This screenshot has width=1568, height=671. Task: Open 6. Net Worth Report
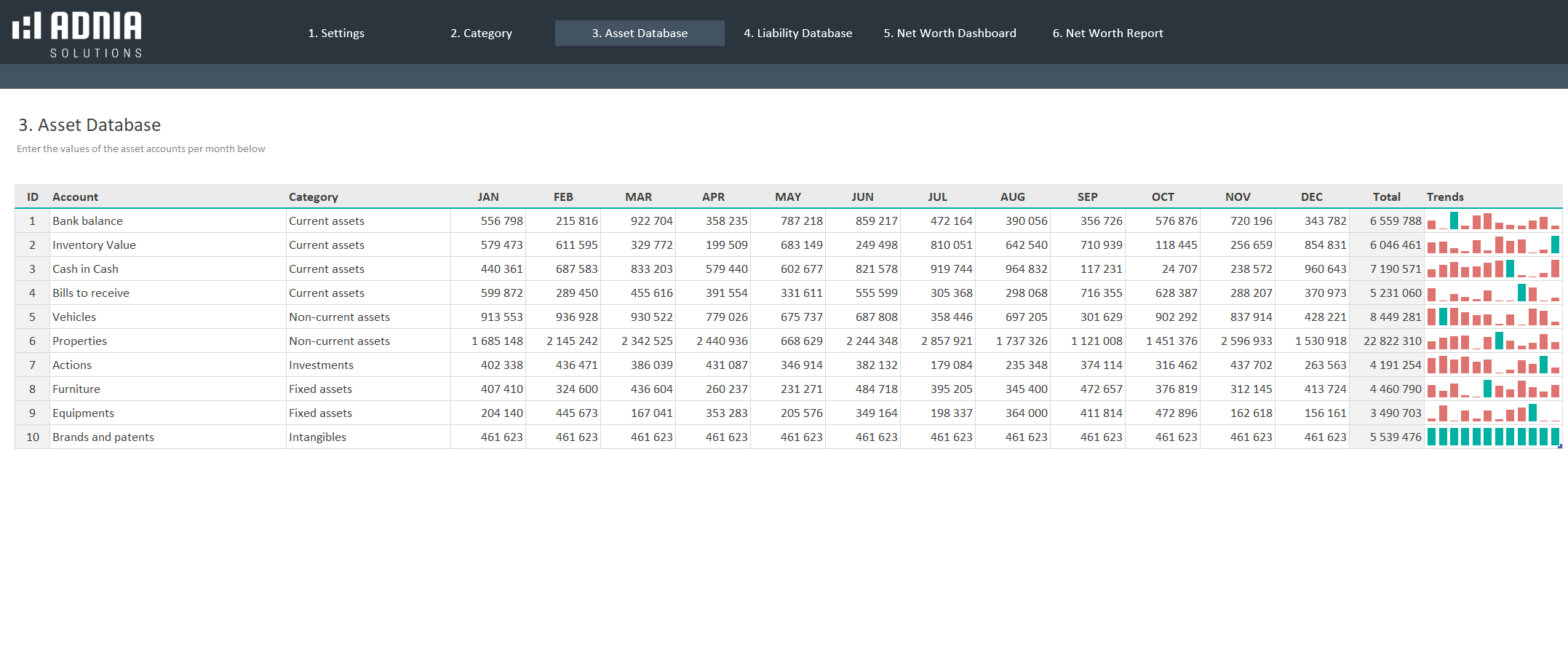click(x=1107, y=33)
